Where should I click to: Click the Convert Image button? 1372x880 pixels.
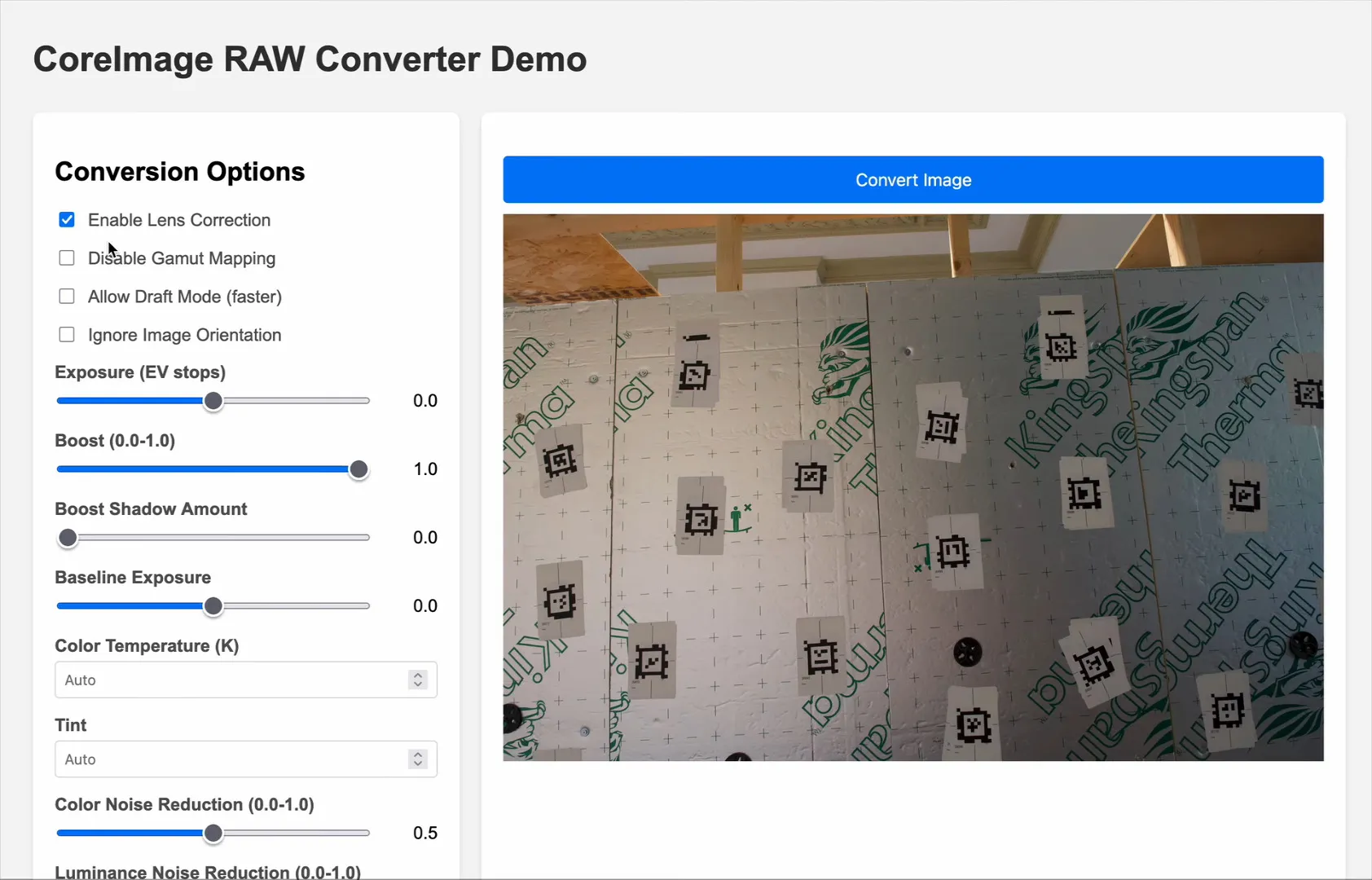coord(912,179)
